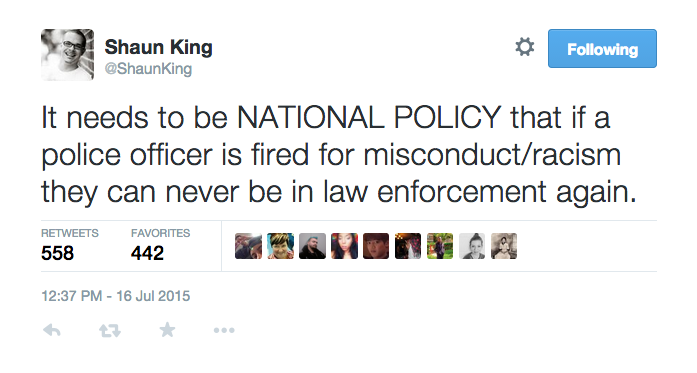Open Shaun King's profile picture
This screenshot has height=373, width=697.
68,55
